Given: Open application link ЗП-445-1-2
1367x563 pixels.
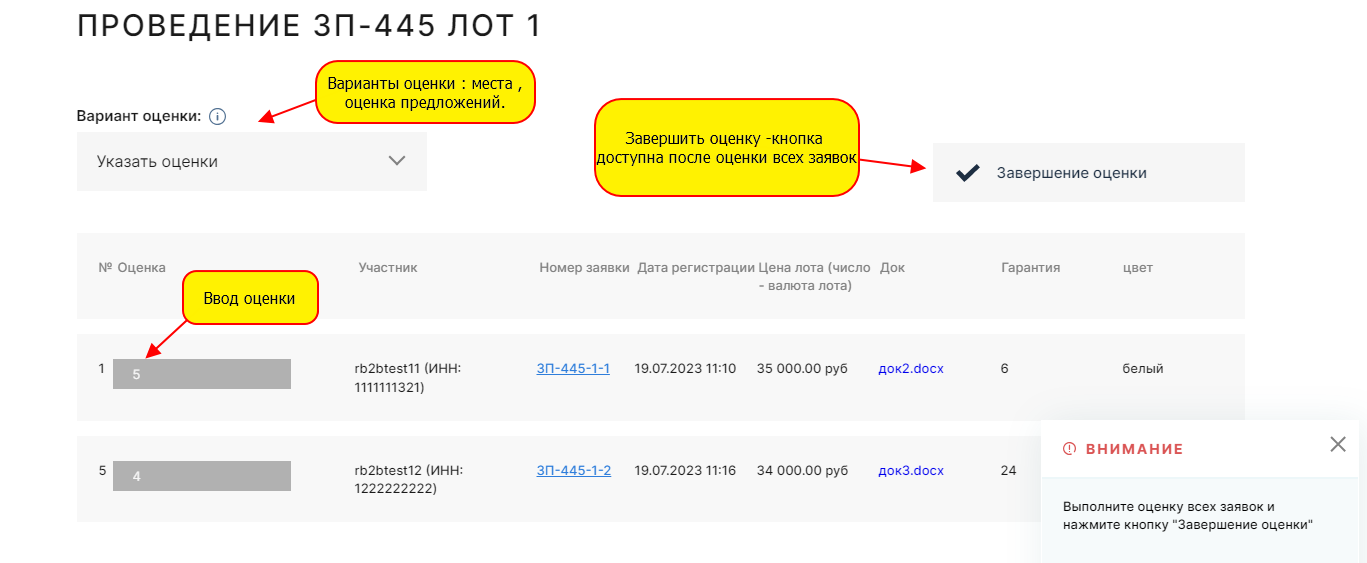Looking at the screenshot, I should click(x=573, y=471).
